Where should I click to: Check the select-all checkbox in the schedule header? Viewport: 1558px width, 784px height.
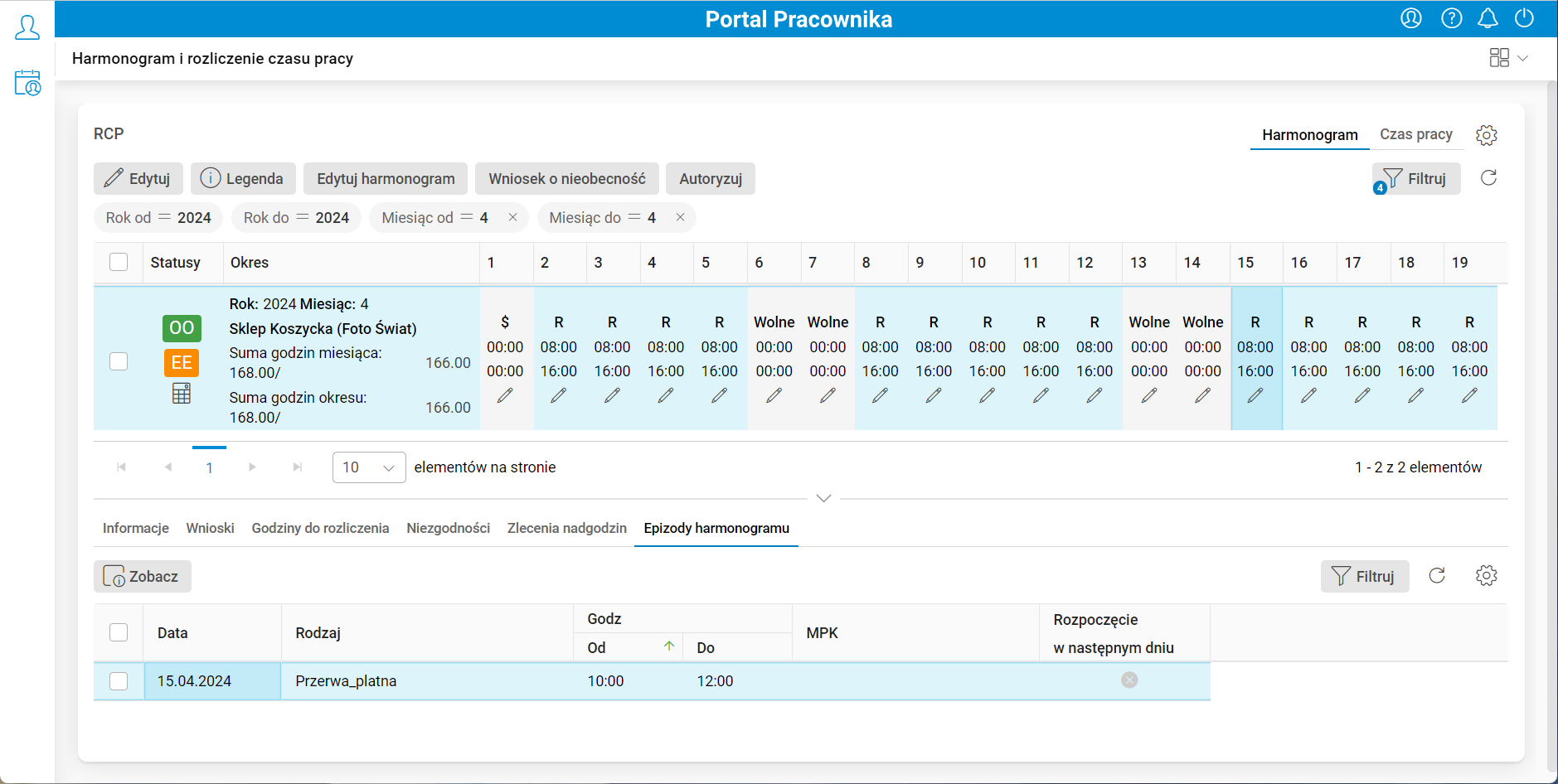pos(119,261)
